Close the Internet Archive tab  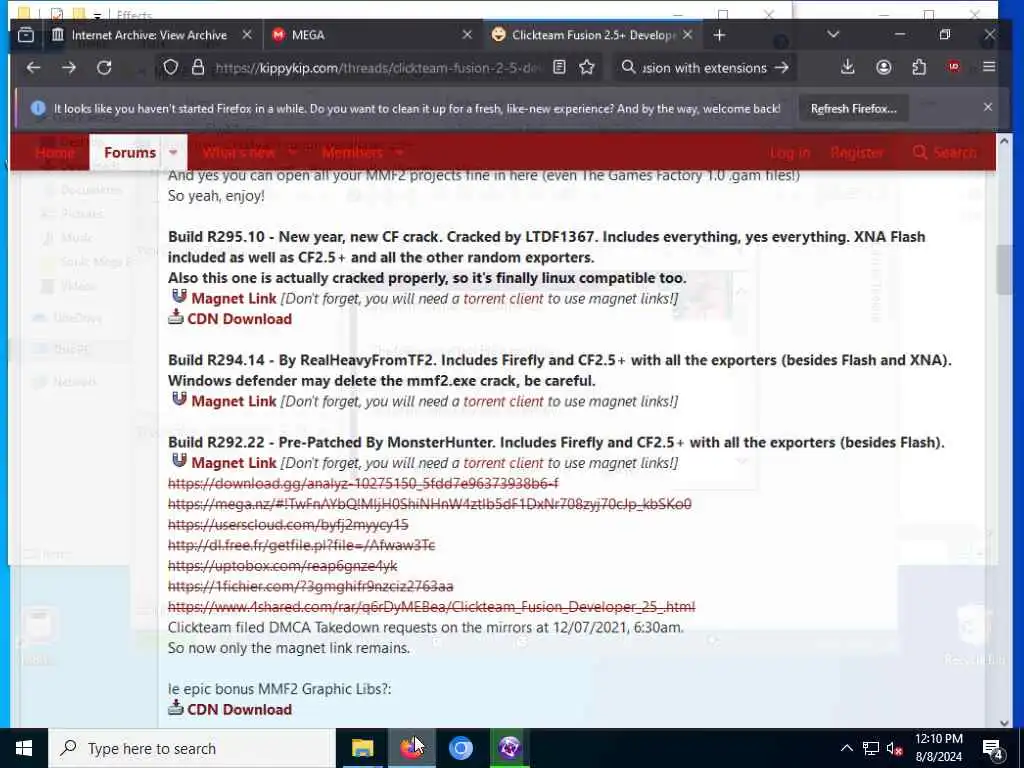pos(247,35)
